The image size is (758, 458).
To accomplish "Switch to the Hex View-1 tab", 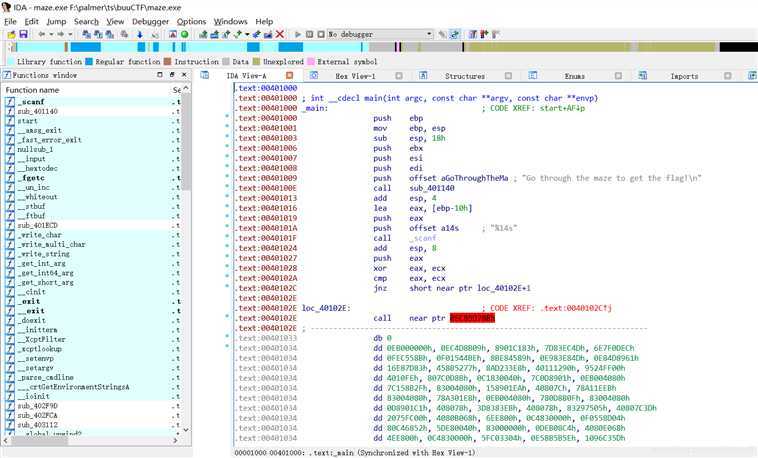I will [355, 76].
